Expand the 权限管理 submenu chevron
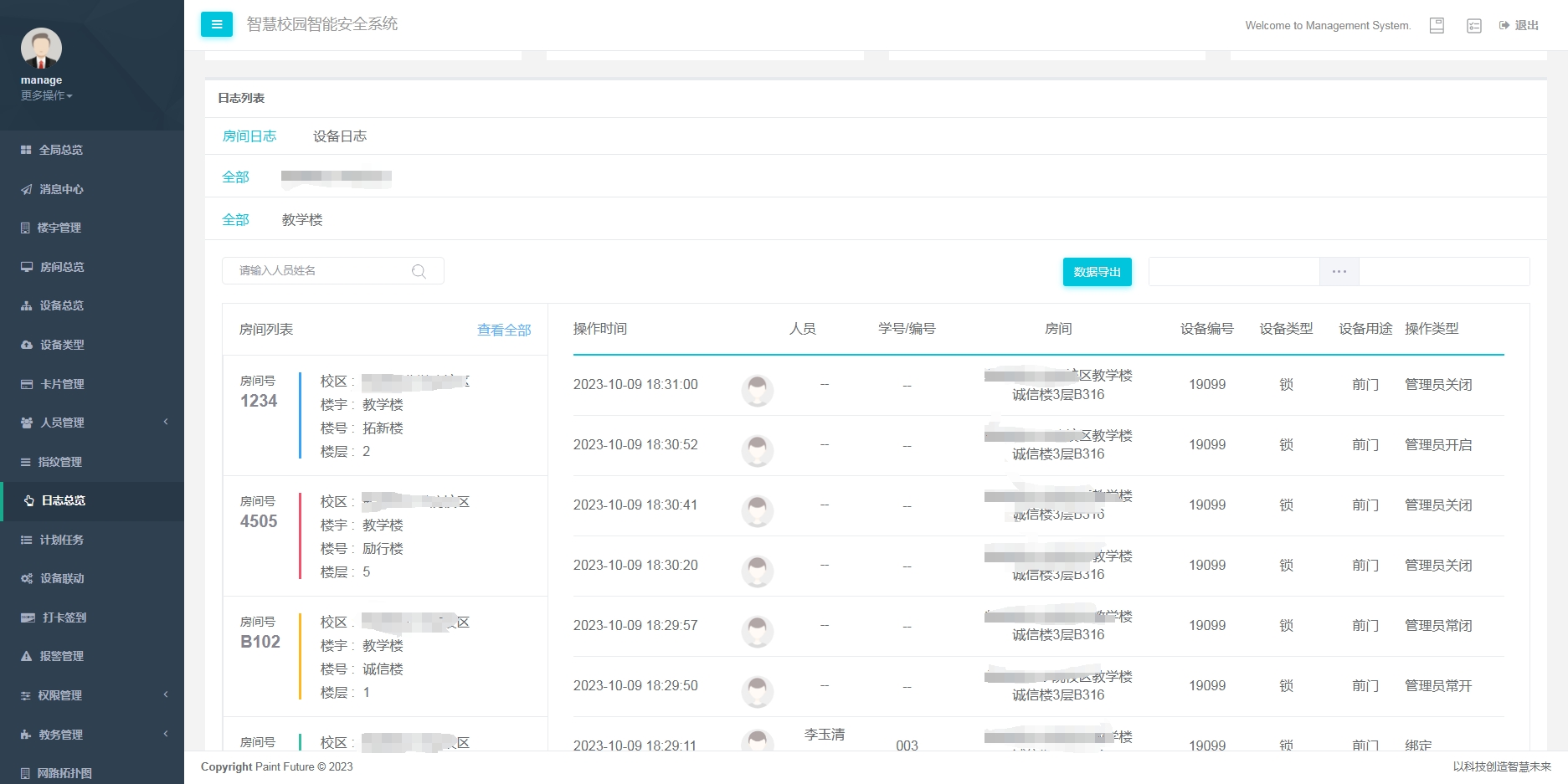Screen dimensions: 1568x784 166,694
